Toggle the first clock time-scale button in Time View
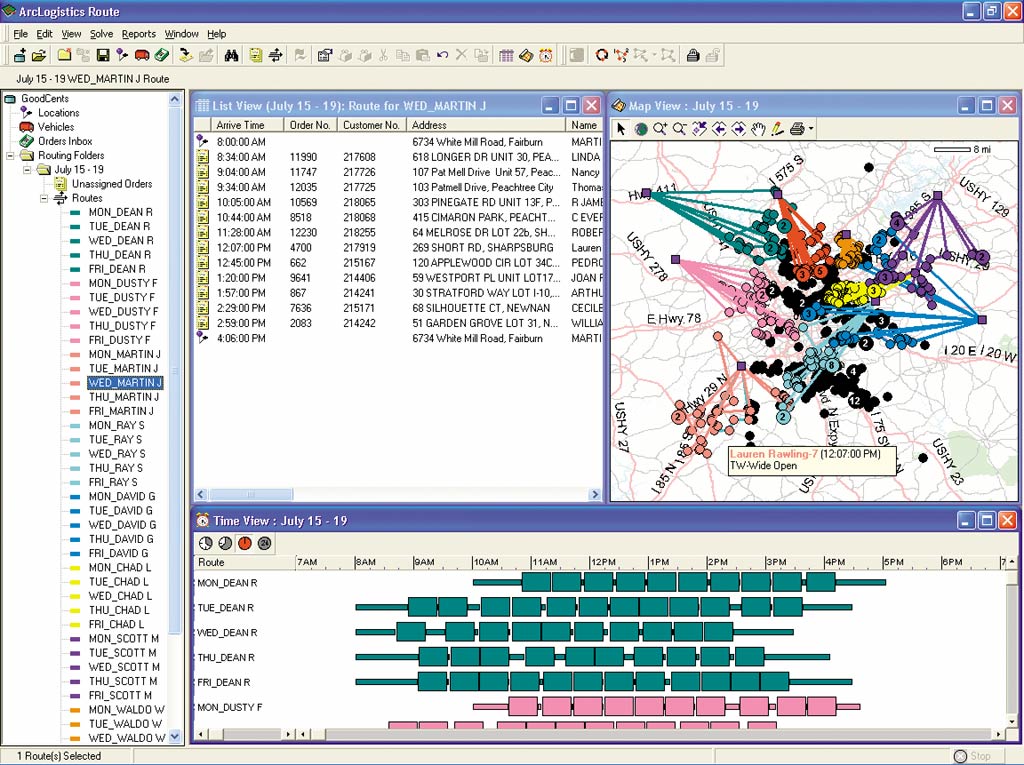This screenshot has height=765, width=1024. 206,543
